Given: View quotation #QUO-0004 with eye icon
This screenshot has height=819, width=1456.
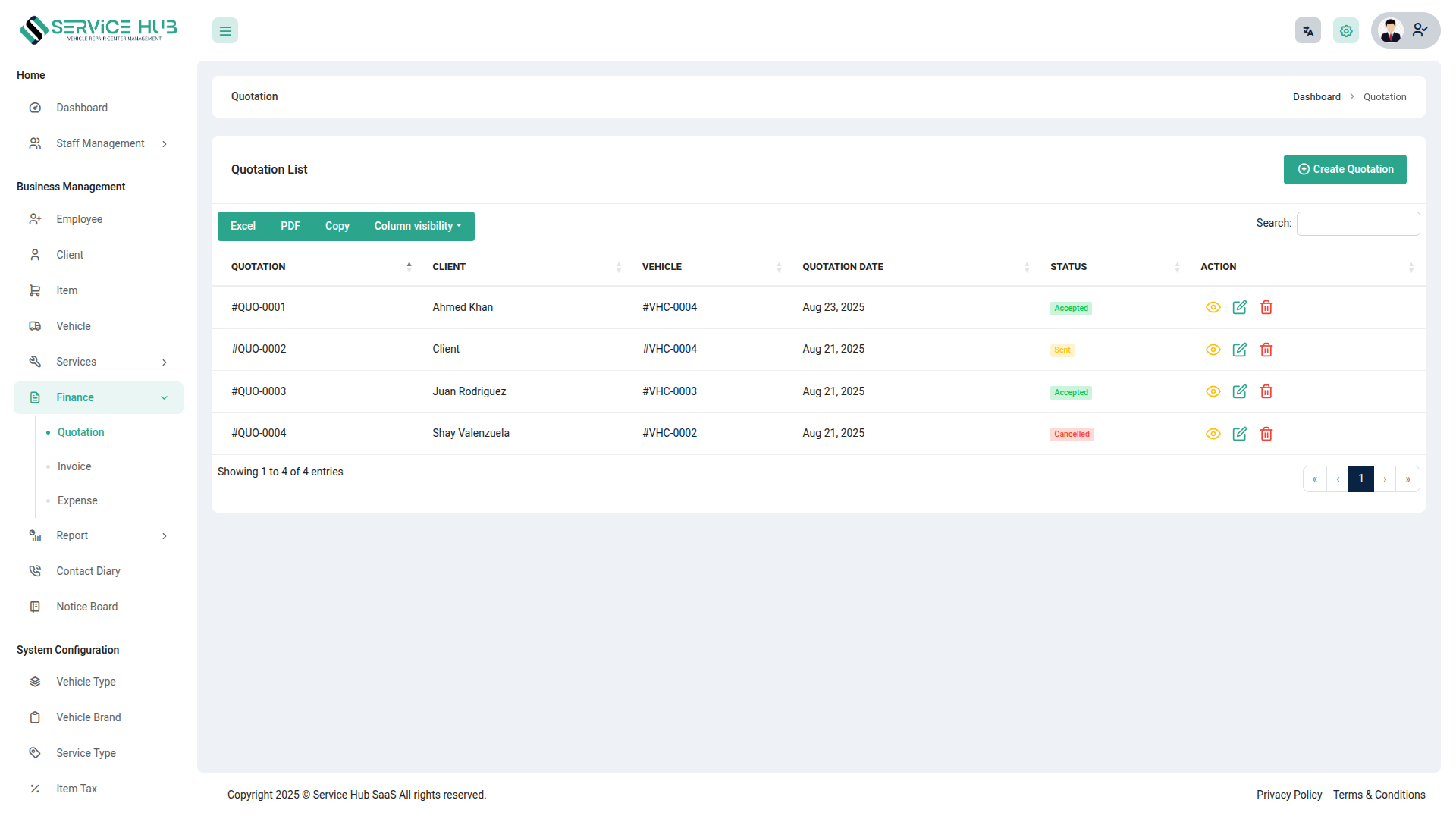Looking at the screenshot, I should [x=1213, y=434].
